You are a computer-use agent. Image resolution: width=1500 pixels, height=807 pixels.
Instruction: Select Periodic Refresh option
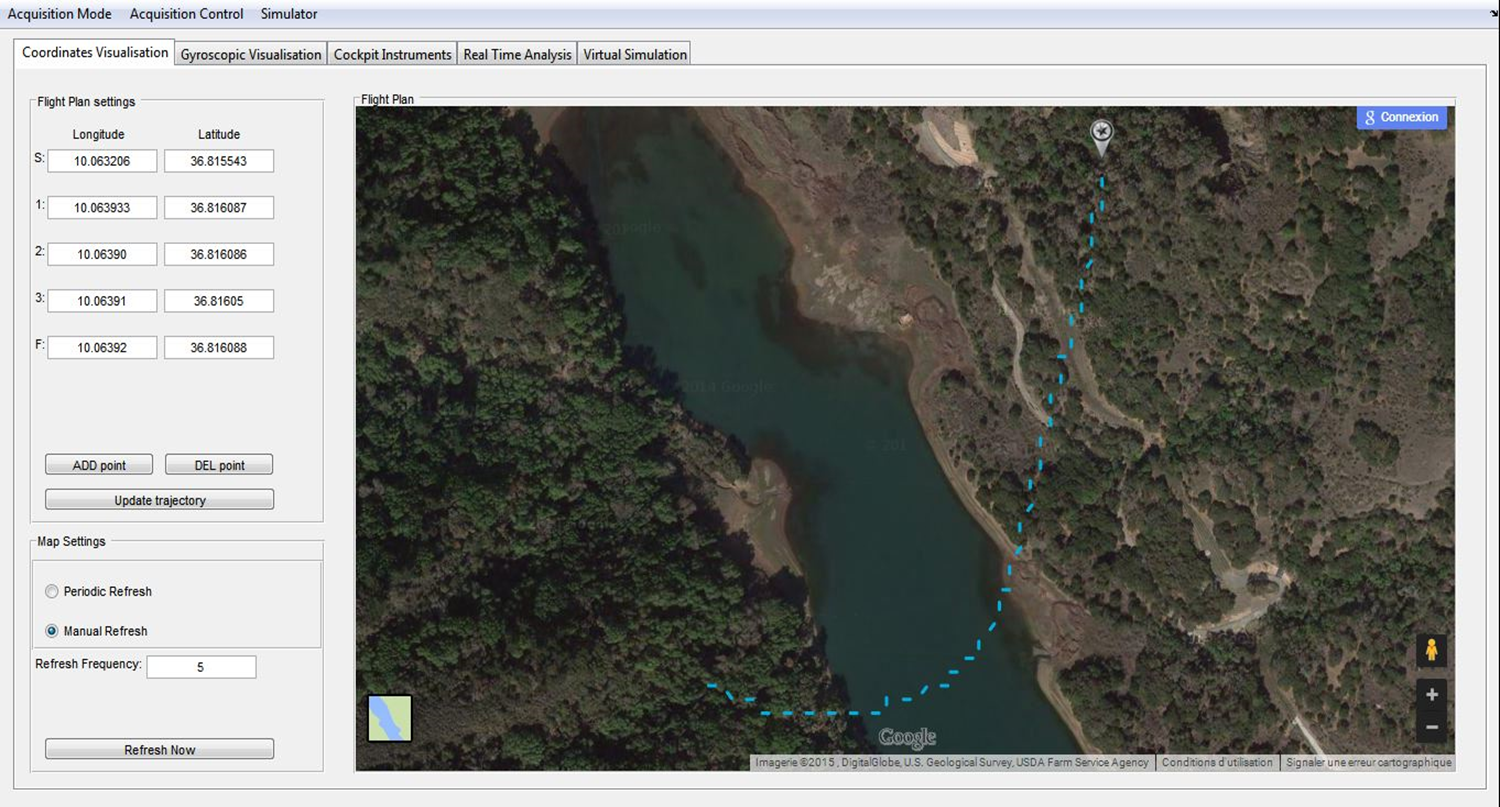[98, 591]
